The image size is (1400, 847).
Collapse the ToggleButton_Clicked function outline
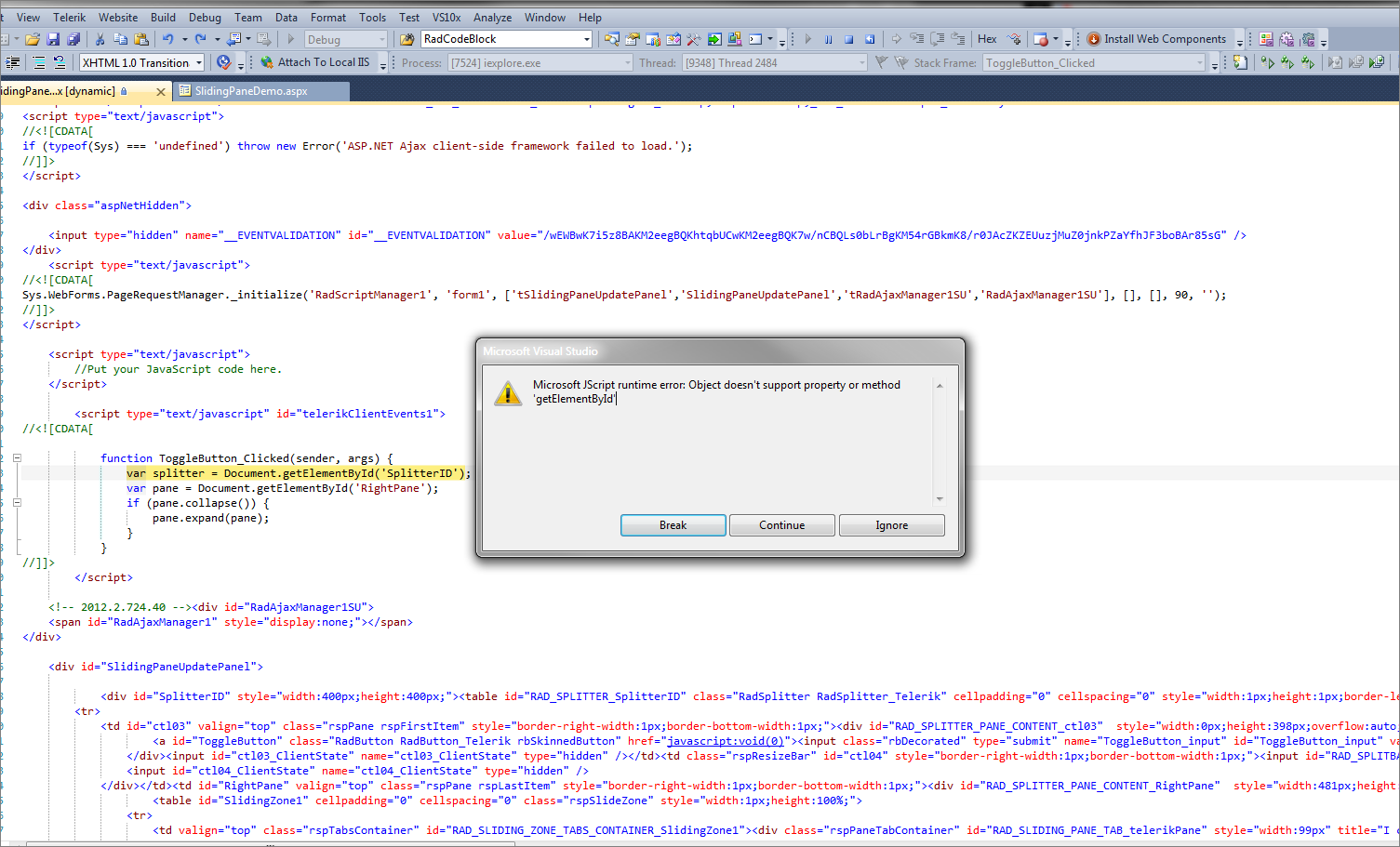pyautogui.click(x=17, y=457)
